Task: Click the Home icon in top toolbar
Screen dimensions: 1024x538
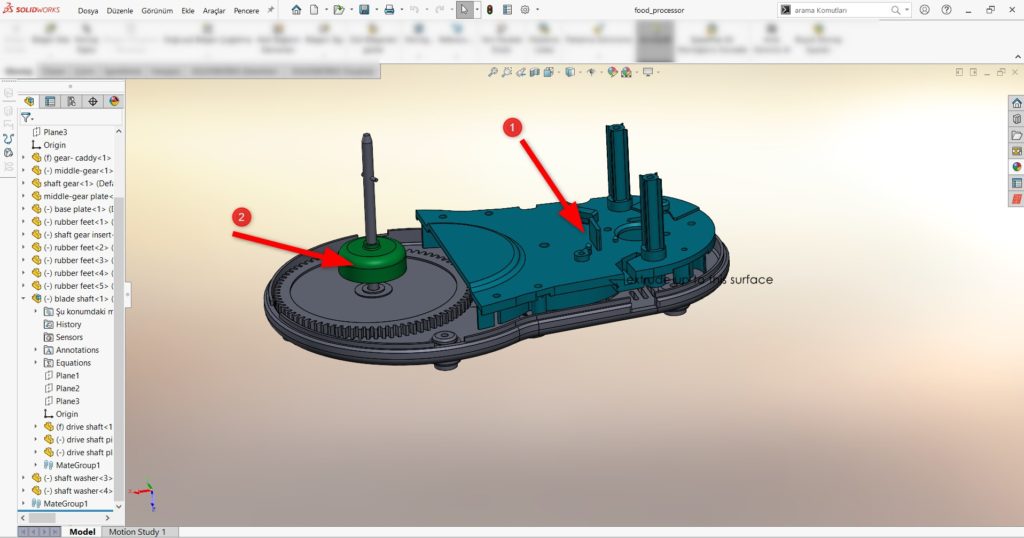Action: click(x=296, y=10)
